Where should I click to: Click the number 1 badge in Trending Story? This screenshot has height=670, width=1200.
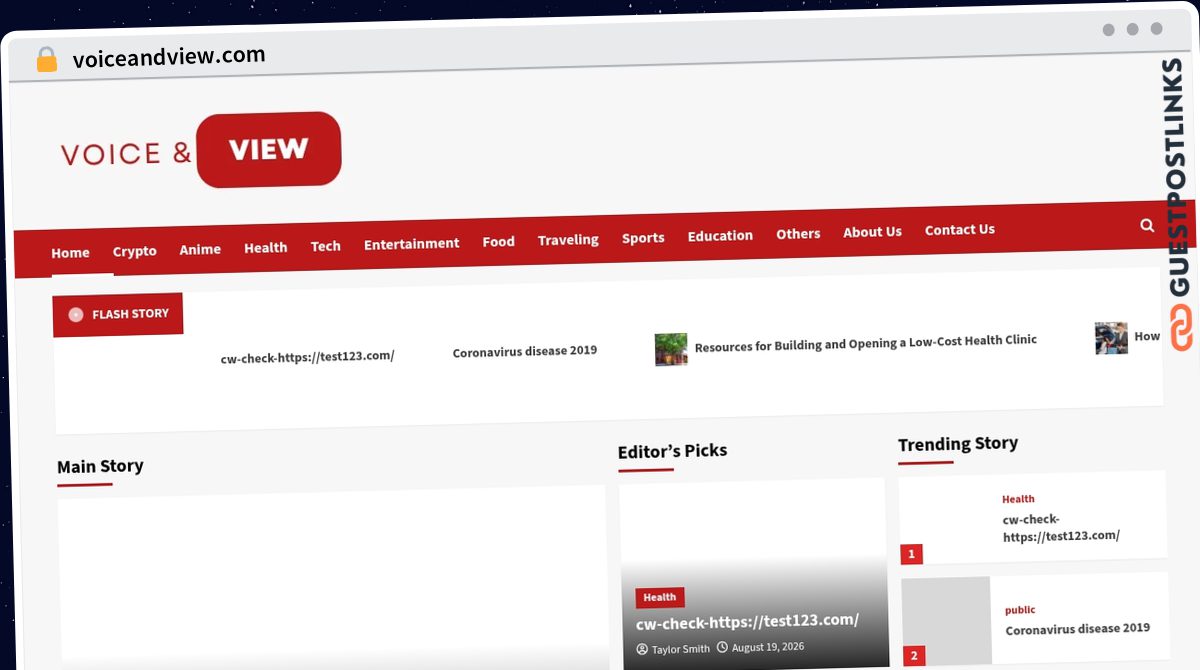coord(911,554)
